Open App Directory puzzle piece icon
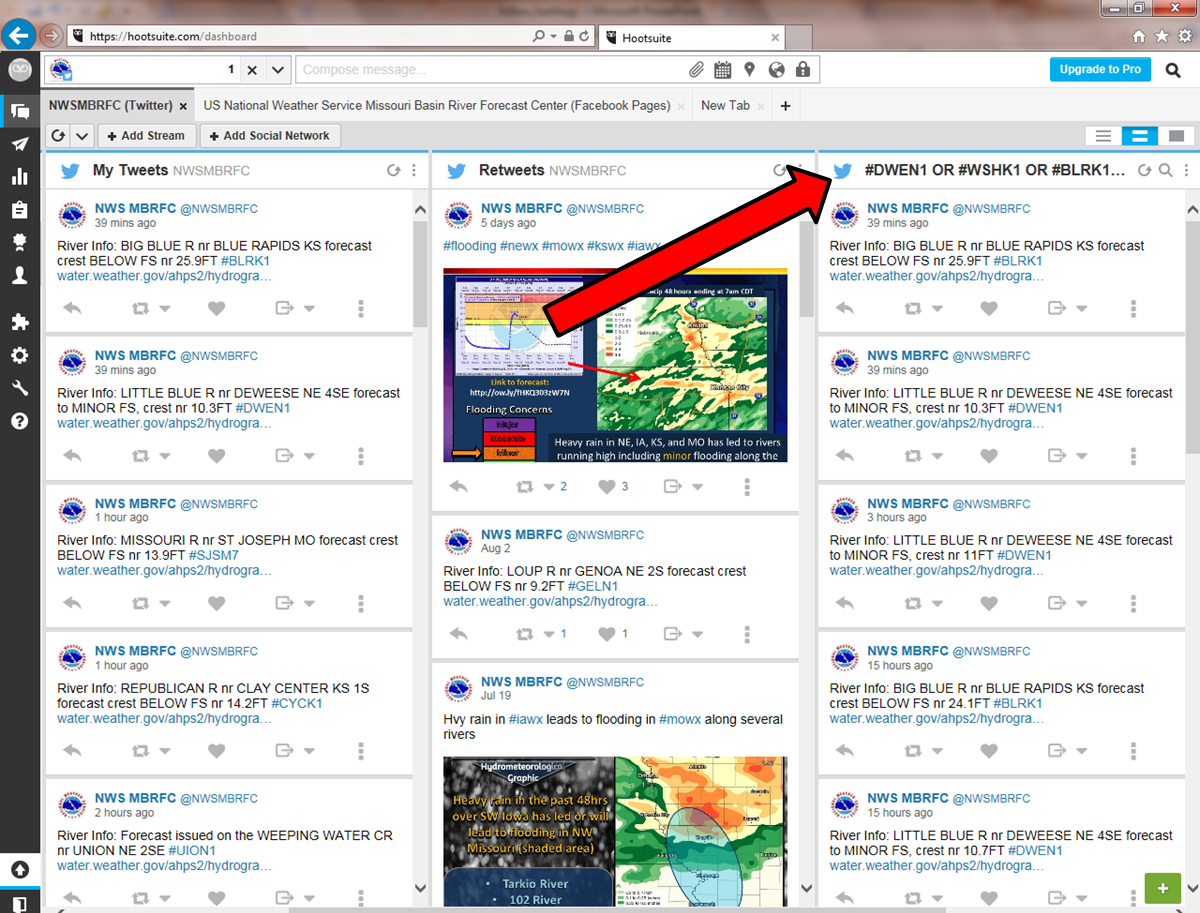 pos(19,322)
